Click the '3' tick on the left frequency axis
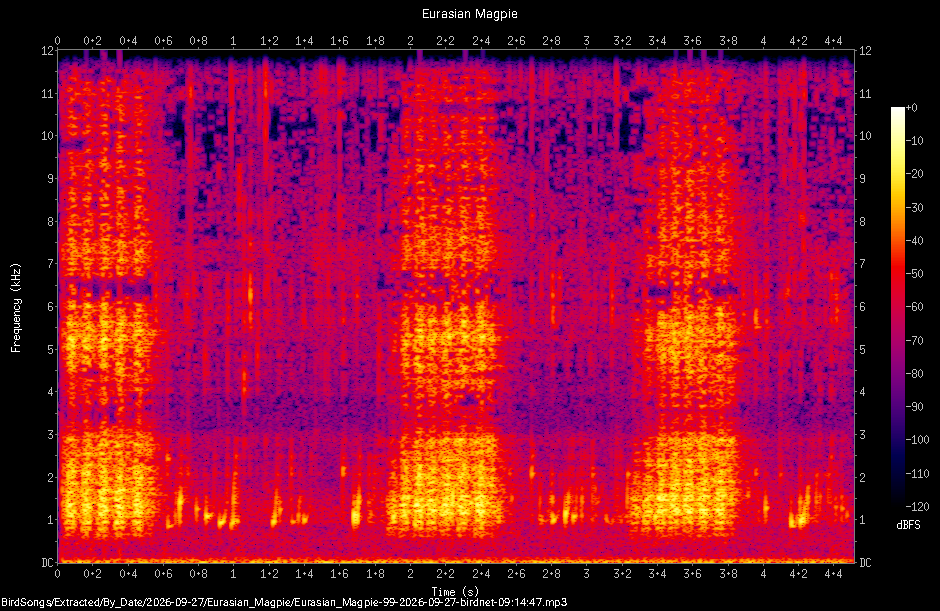Screen dimensions: 940x611 [50, 434]
